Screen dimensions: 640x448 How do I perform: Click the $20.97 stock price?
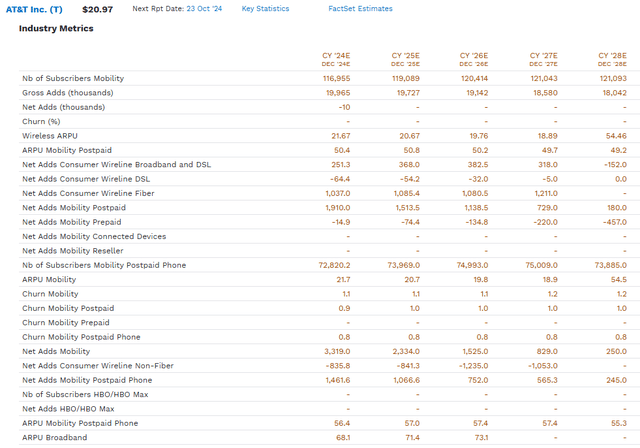[x=97, y=9]
